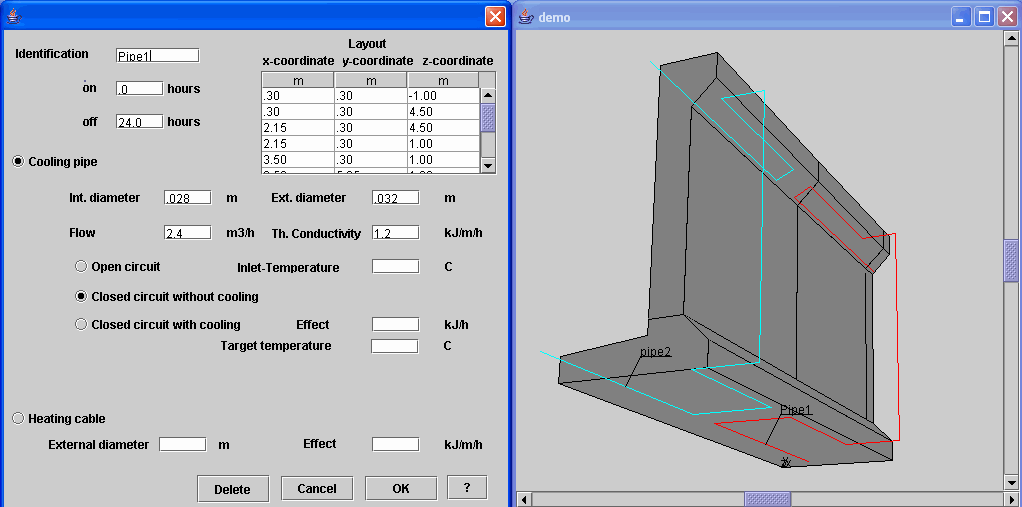The width and height of the screenshot is (1022, 507).
Task: Open help with the ? button
Action: (x=467, y=487)
